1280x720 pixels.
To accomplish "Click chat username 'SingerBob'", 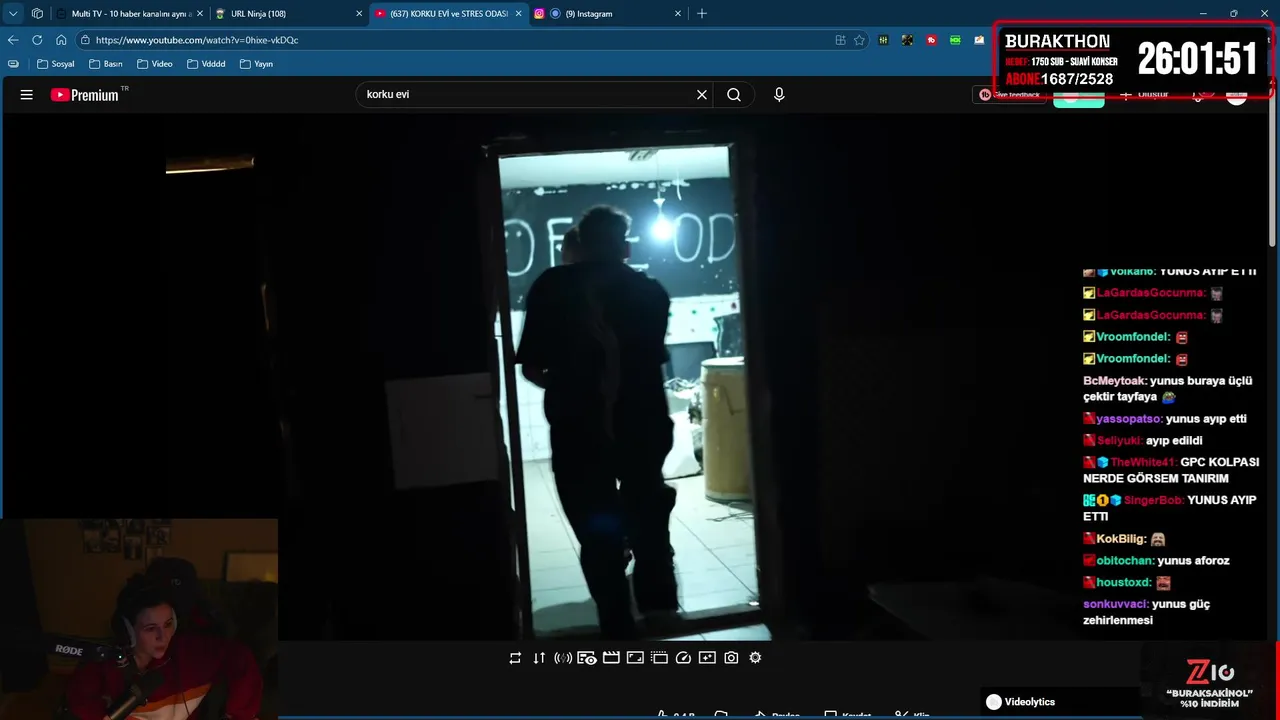I will pos(1153,500).
